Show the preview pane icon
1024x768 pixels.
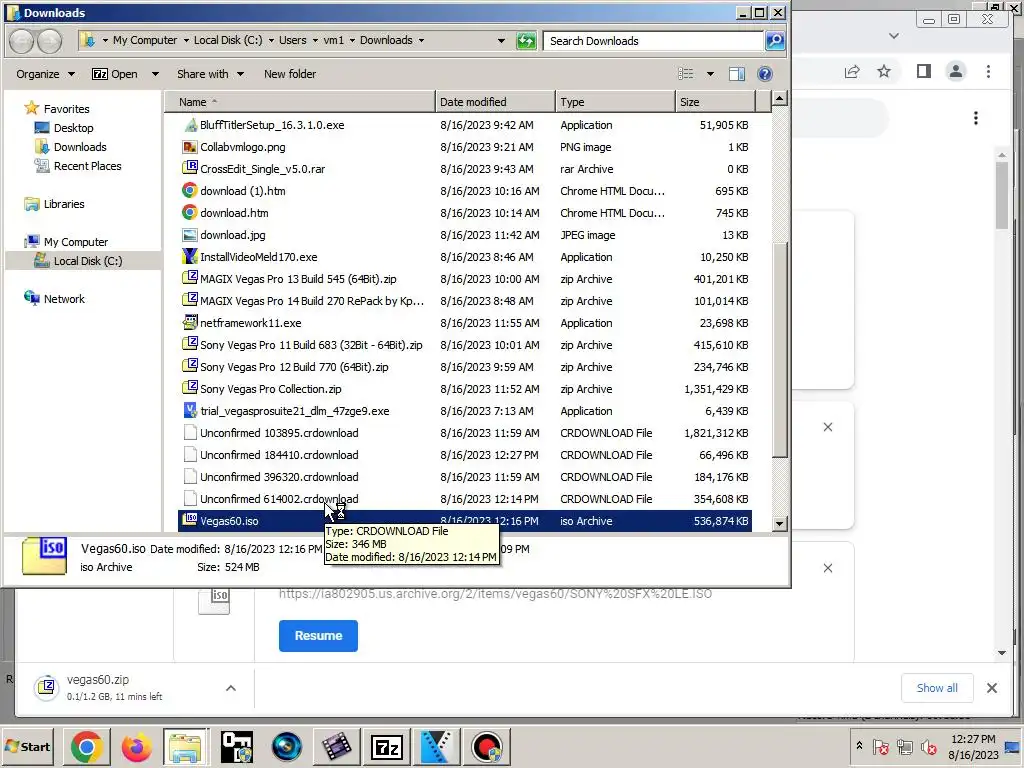737,74
